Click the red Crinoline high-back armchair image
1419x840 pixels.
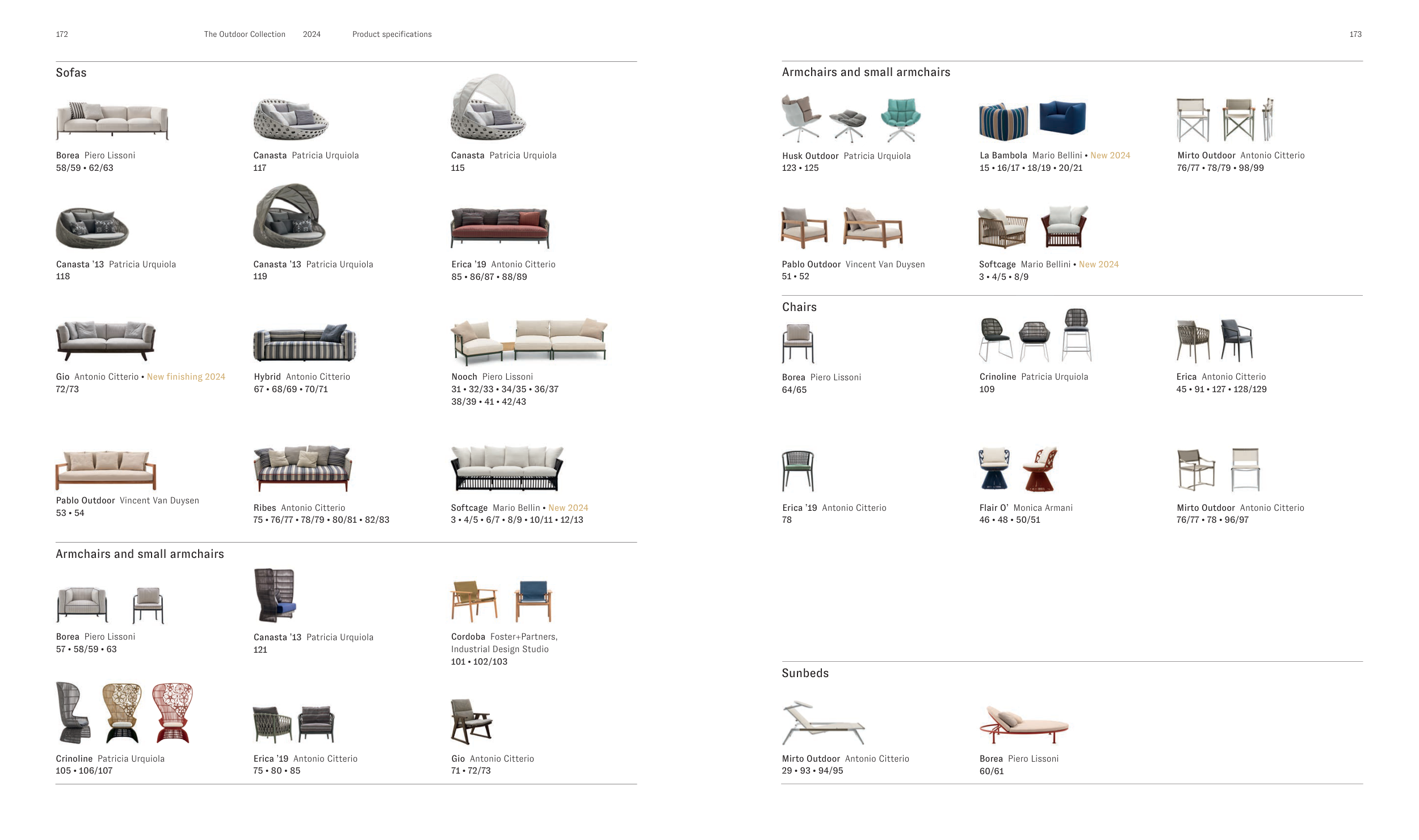[173, 713]
